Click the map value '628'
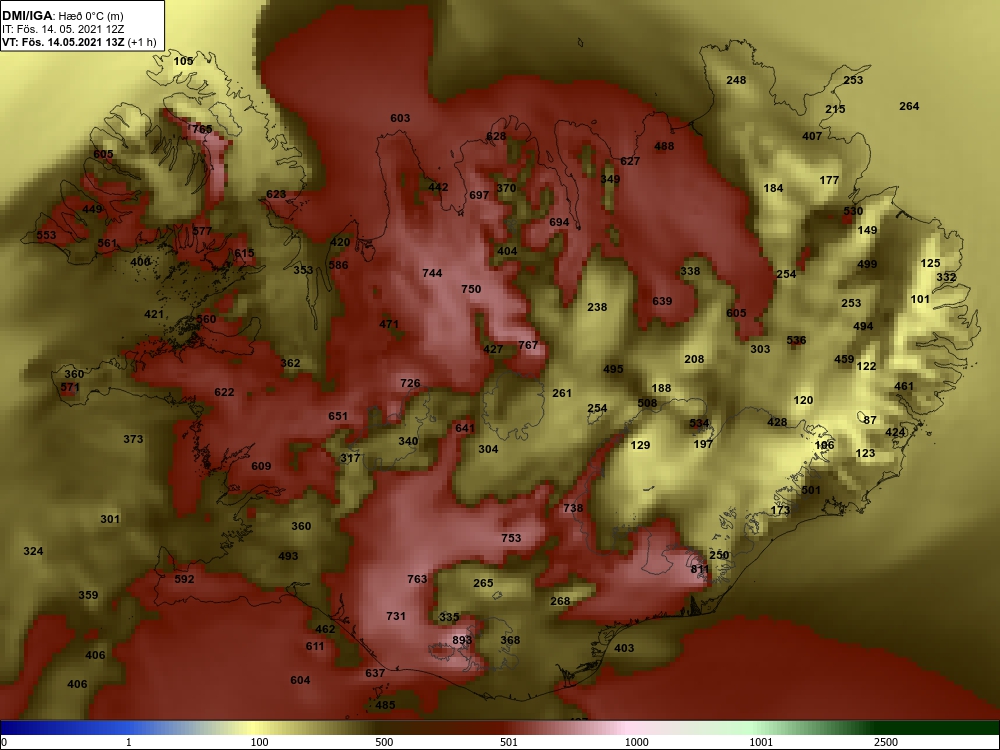Image resolution: width=1000 pixels, height=750 pixels. tap(496, 136)
